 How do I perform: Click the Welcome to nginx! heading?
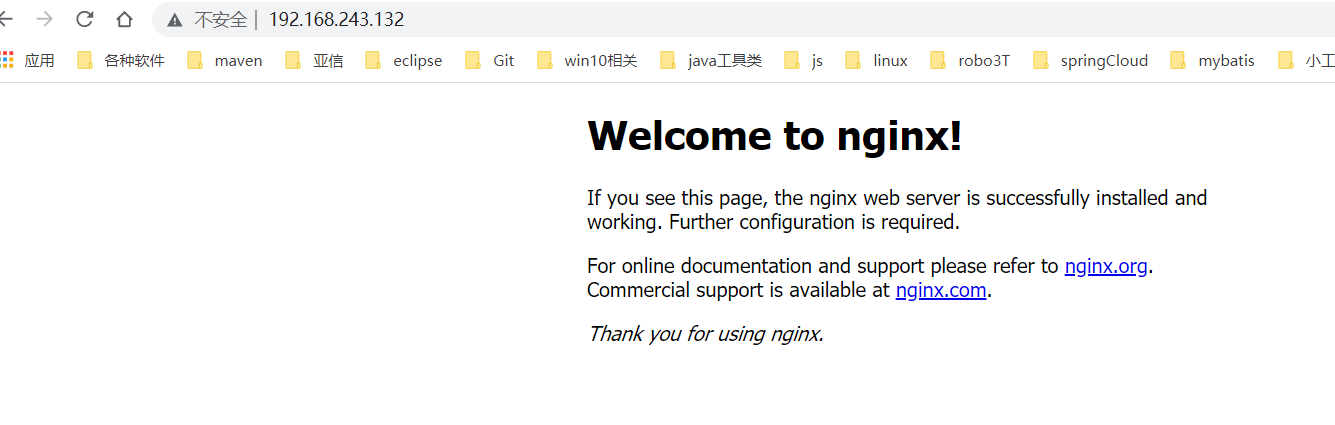click(774, 136)
